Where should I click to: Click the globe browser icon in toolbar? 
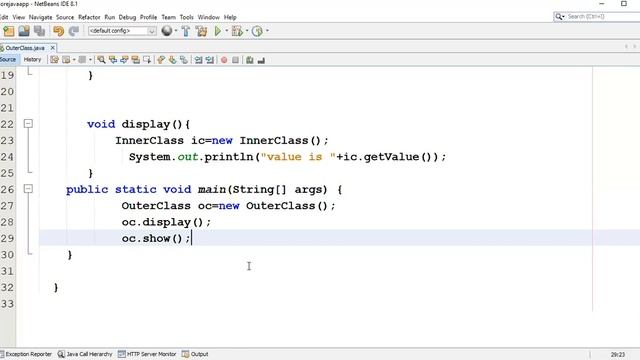click(x=167, y=31)
